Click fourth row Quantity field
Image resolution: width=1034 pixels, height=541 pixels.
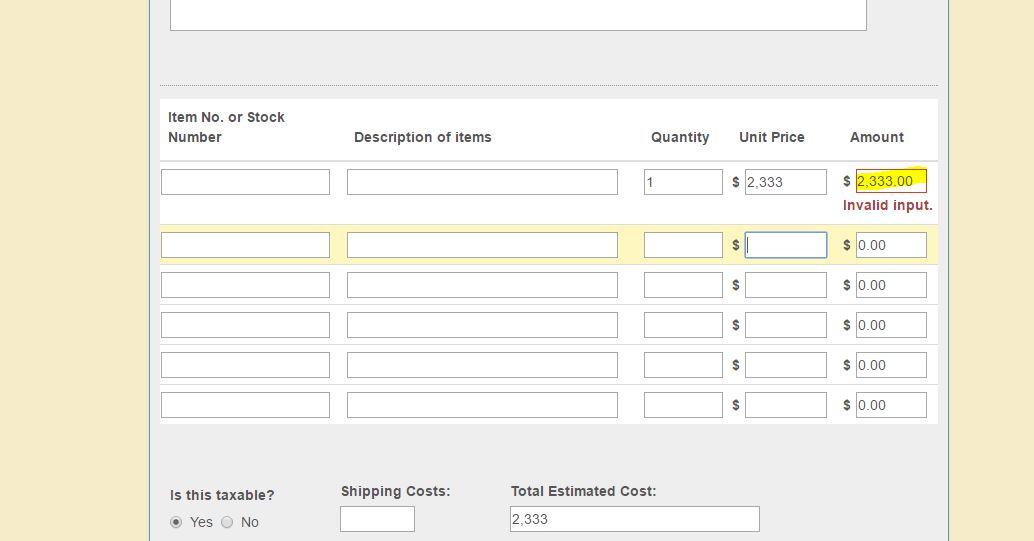point(683,325)
